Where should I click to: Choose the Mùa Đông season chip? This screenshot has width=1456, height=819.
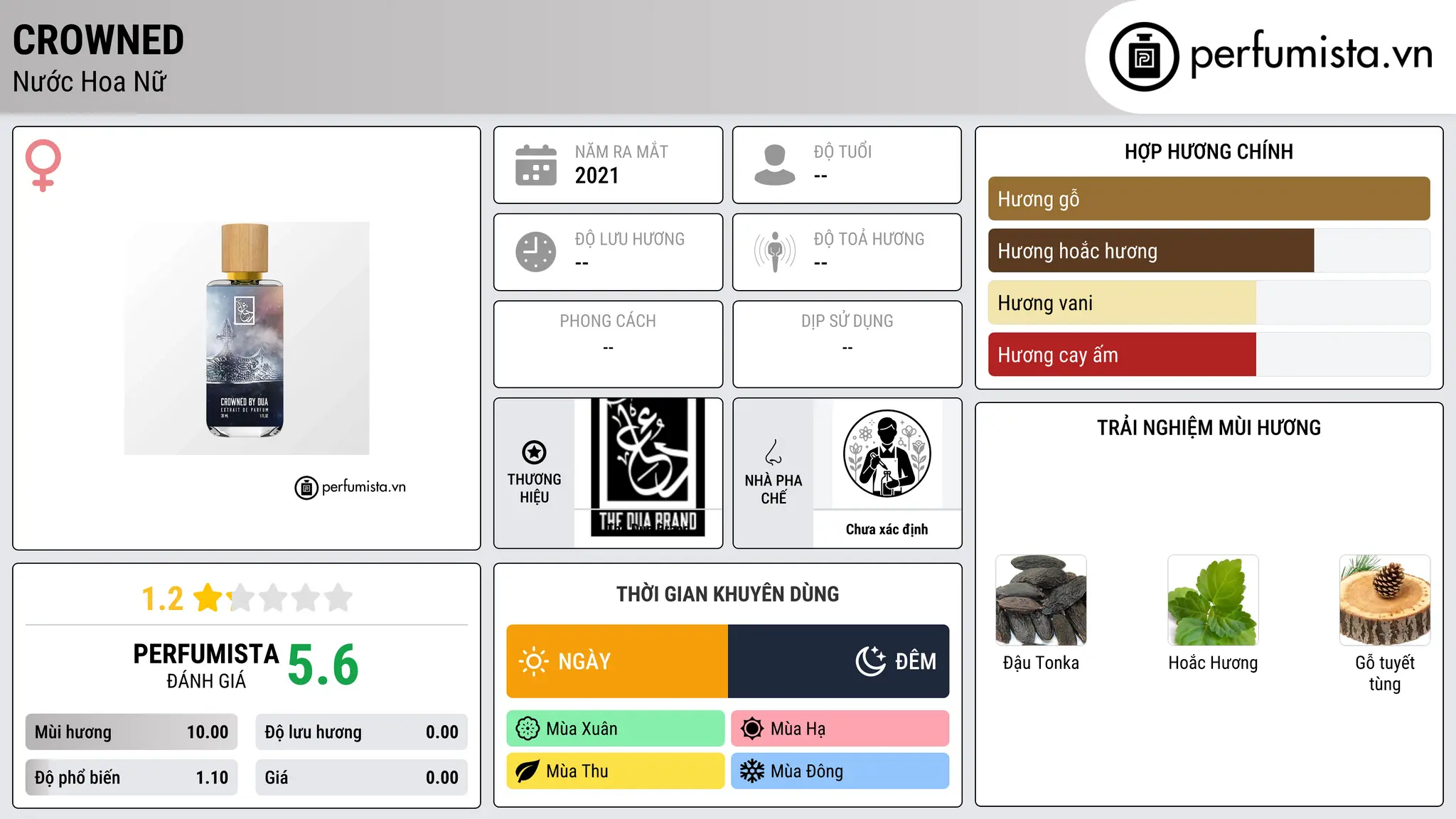click(x=840, y=771)
